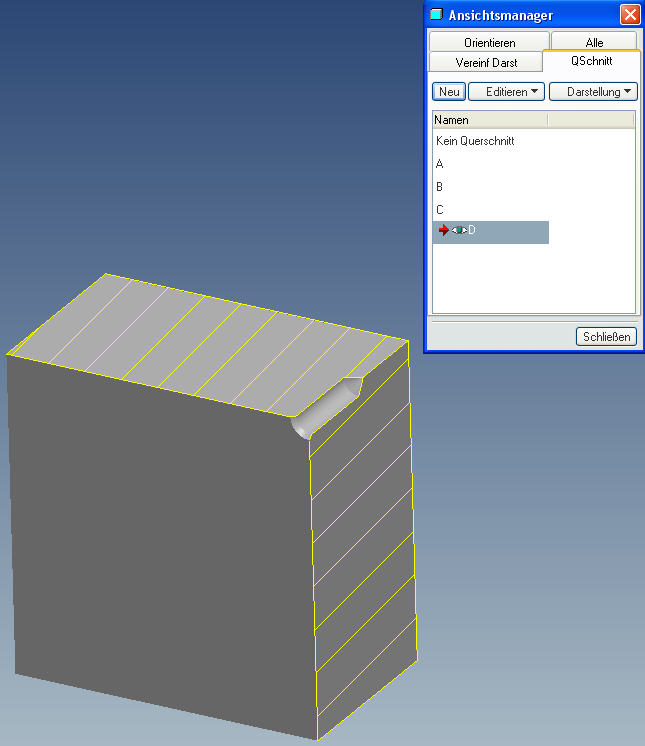Image resolution: width=645 pixels, height=746 pixels.
Task: Close the Ansichtsmanager window
Action: (630, 15)
